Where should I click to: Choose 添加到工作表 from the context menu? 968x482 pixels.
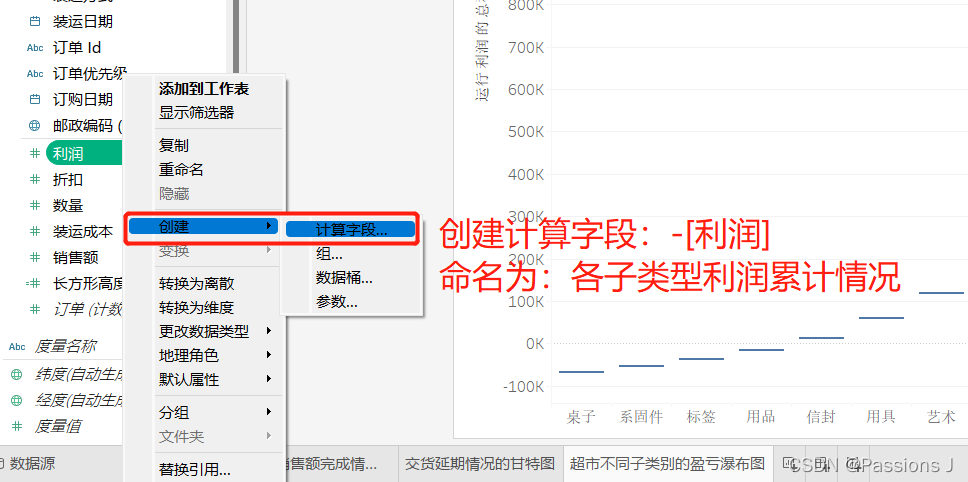tap(204, 89)
